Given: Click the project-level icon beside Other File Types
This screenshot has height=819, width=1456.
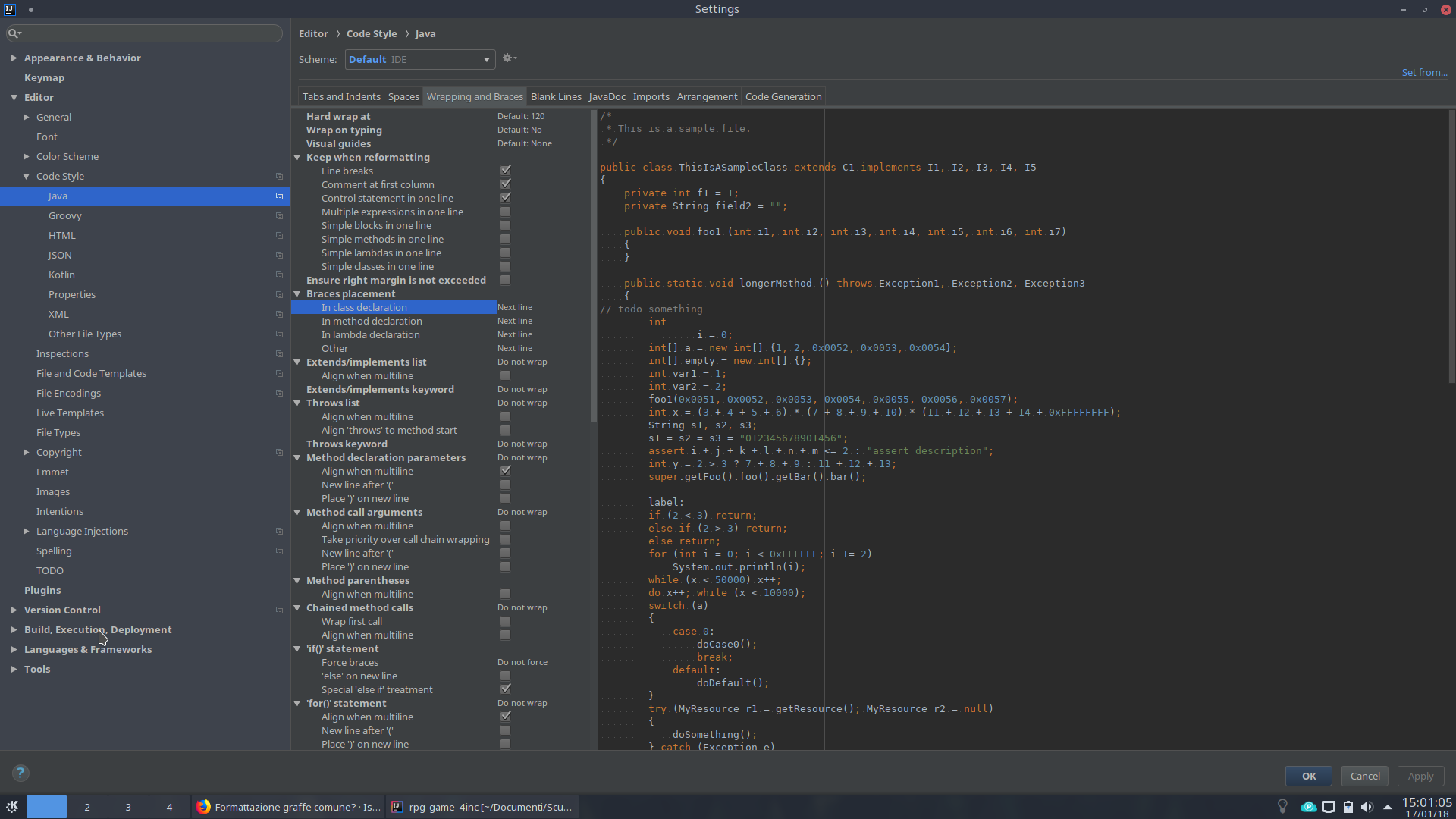Looking at the screenshot, I should tap(279, 334).
